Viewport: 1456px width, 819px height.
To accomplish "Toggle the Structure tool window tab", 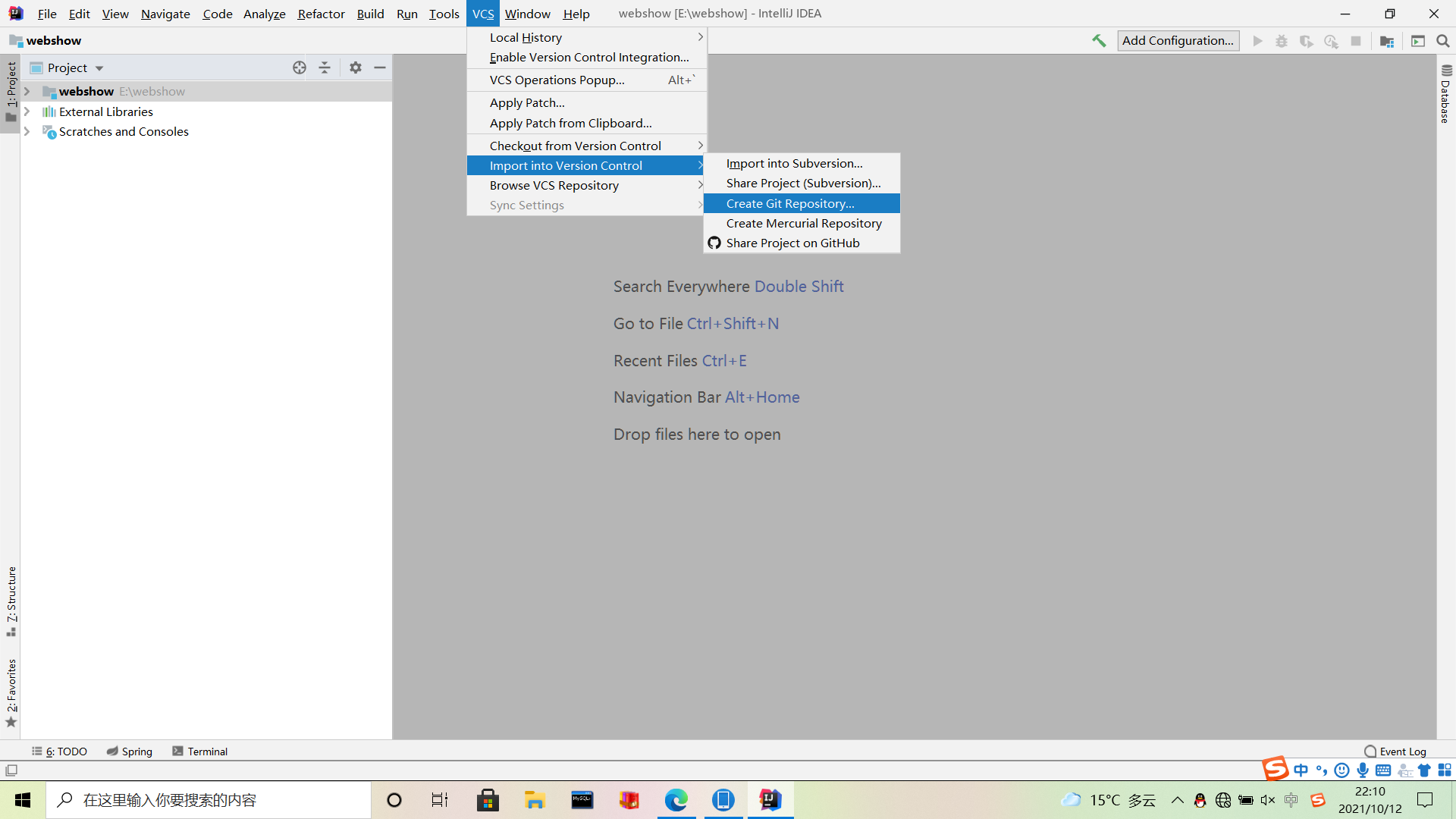I will click(11, 599).
